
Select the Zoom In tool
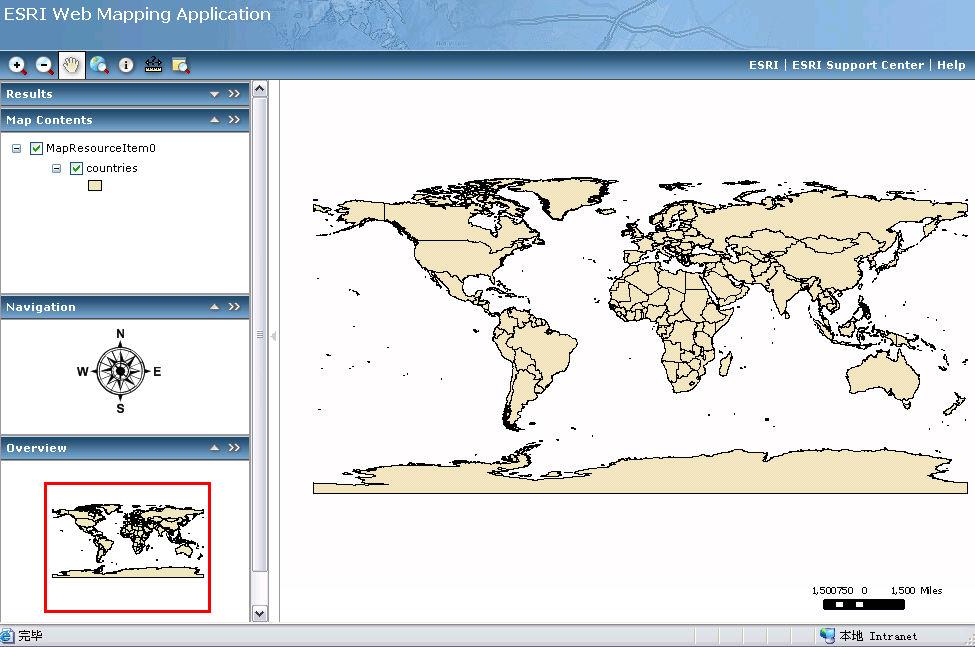[18, 65]
